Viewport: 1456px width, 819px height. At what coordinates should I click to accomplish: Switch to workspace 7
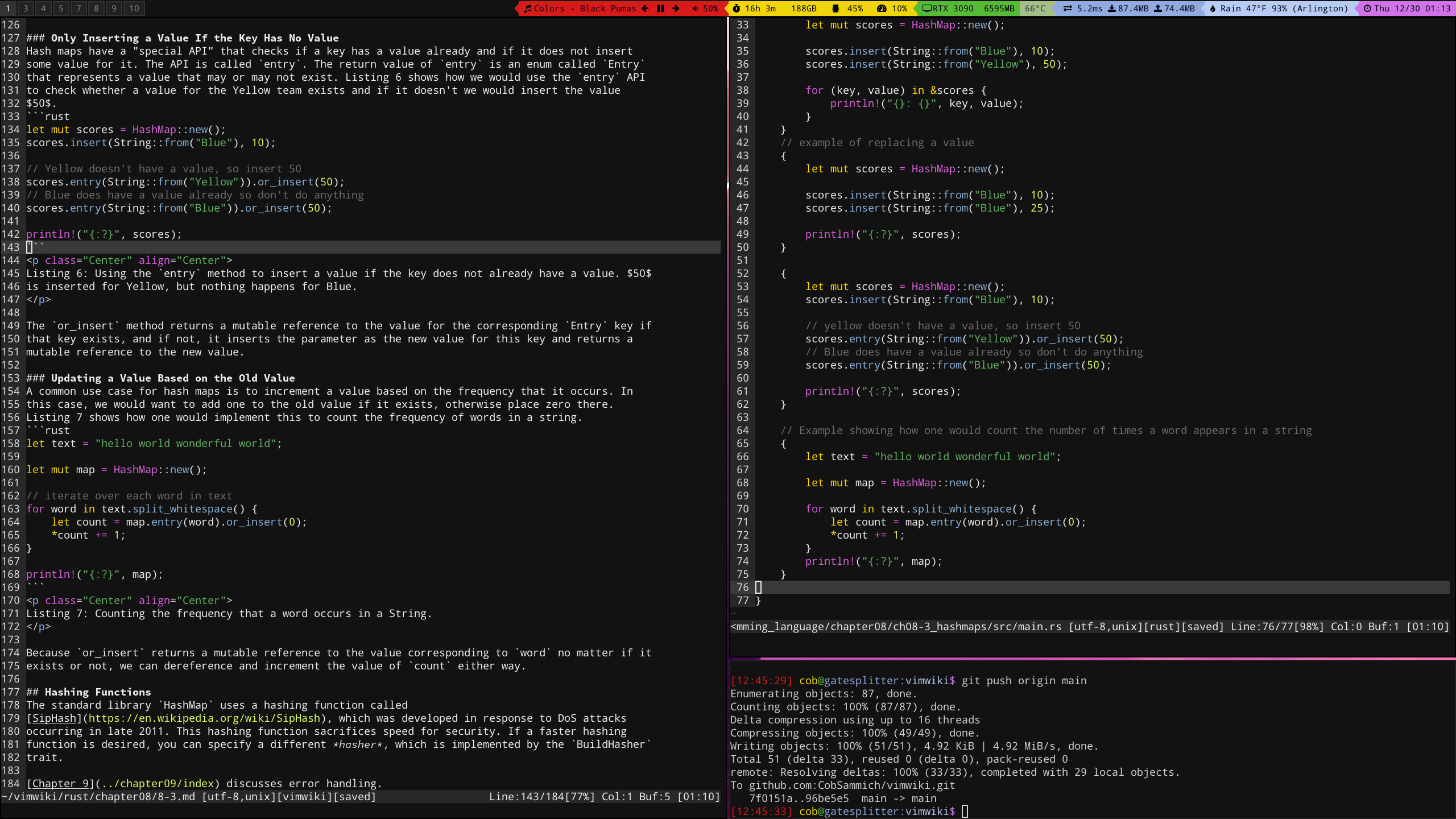(x=78, y=8)
